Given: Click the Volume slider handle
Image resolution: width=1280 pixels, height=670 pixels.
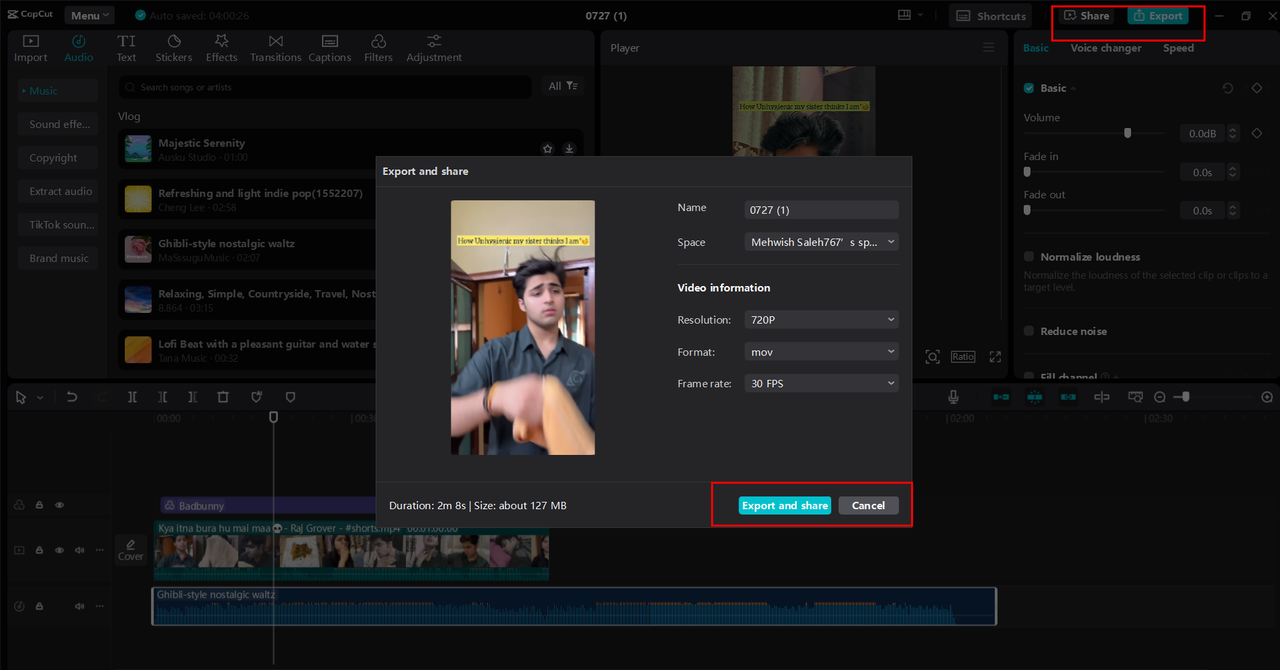Looking at the screenshot, I should pyautogui.click(x=1128, y=133).
